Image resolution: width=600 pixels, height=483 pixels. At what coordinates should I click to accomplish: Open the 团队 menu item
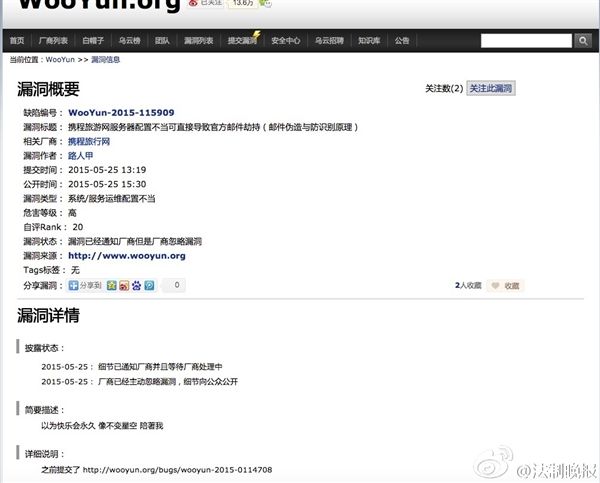[162, 41]
